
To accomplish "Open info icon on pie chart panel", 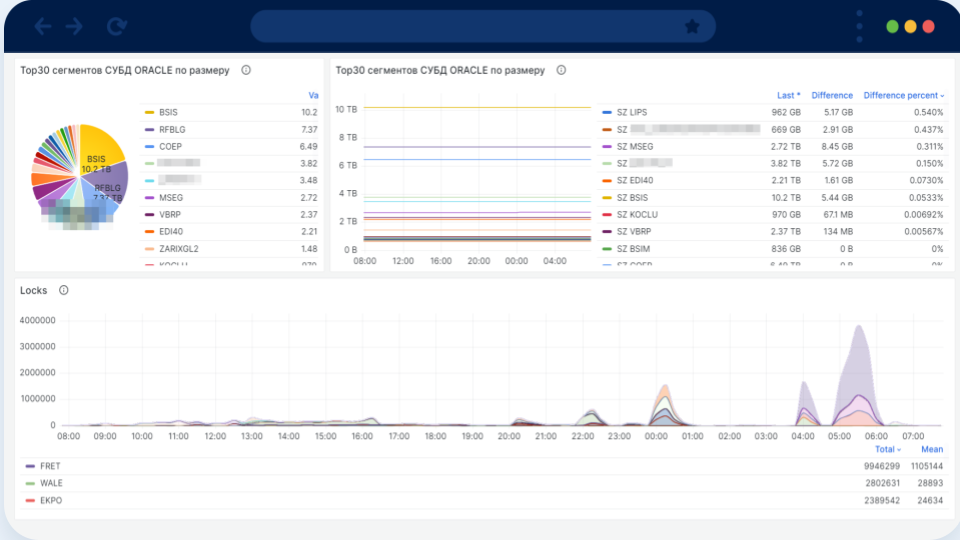I will click(246, 70).
